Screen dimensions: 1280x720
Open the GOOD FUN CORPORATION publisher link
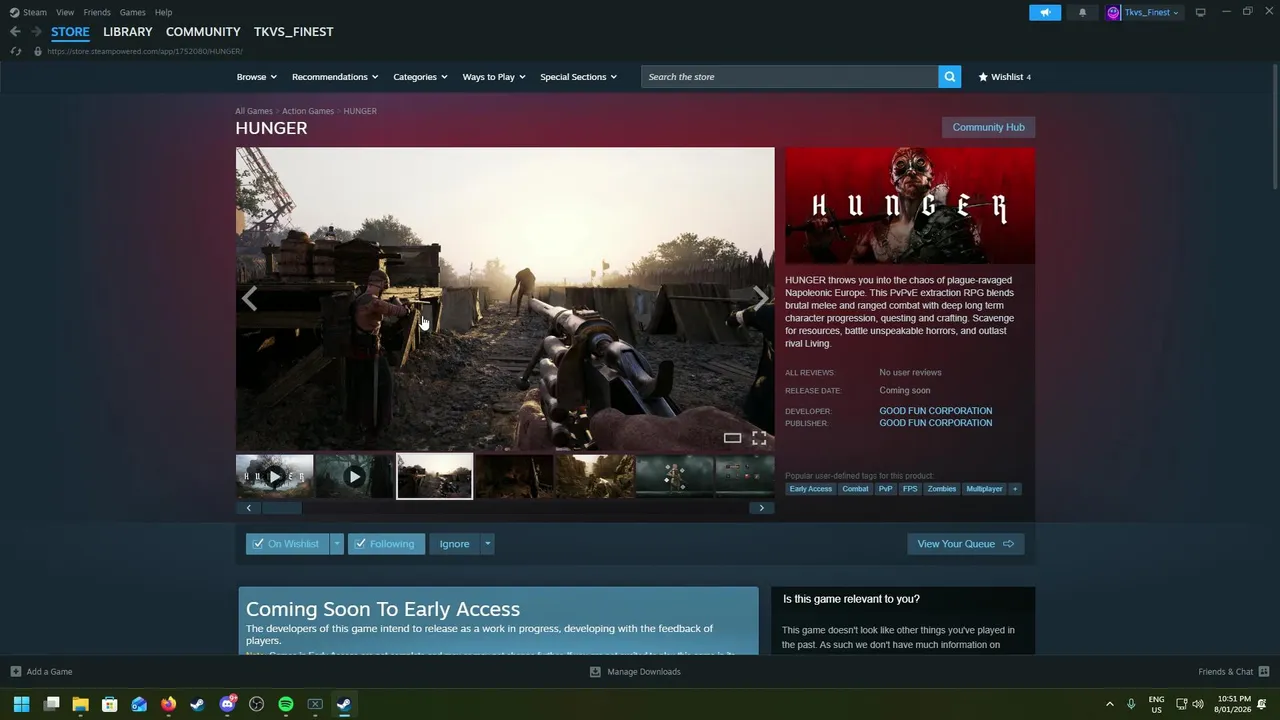point(936,423)
